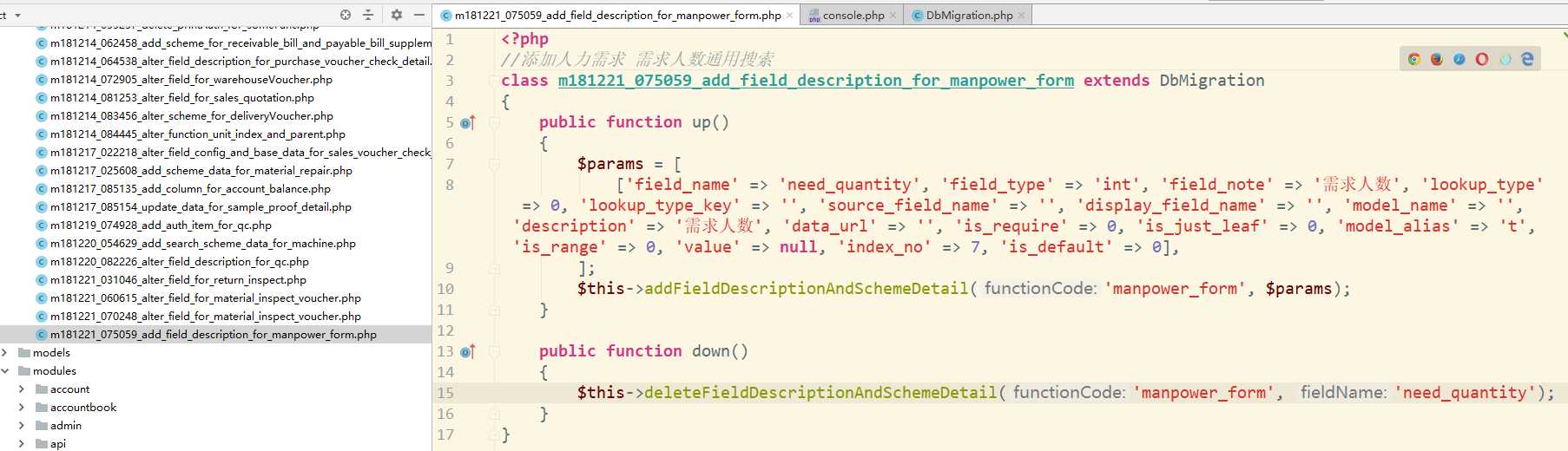Open the project view dropdown arrow
This screenshot has height=451, width=1568.
click(17, 16)
